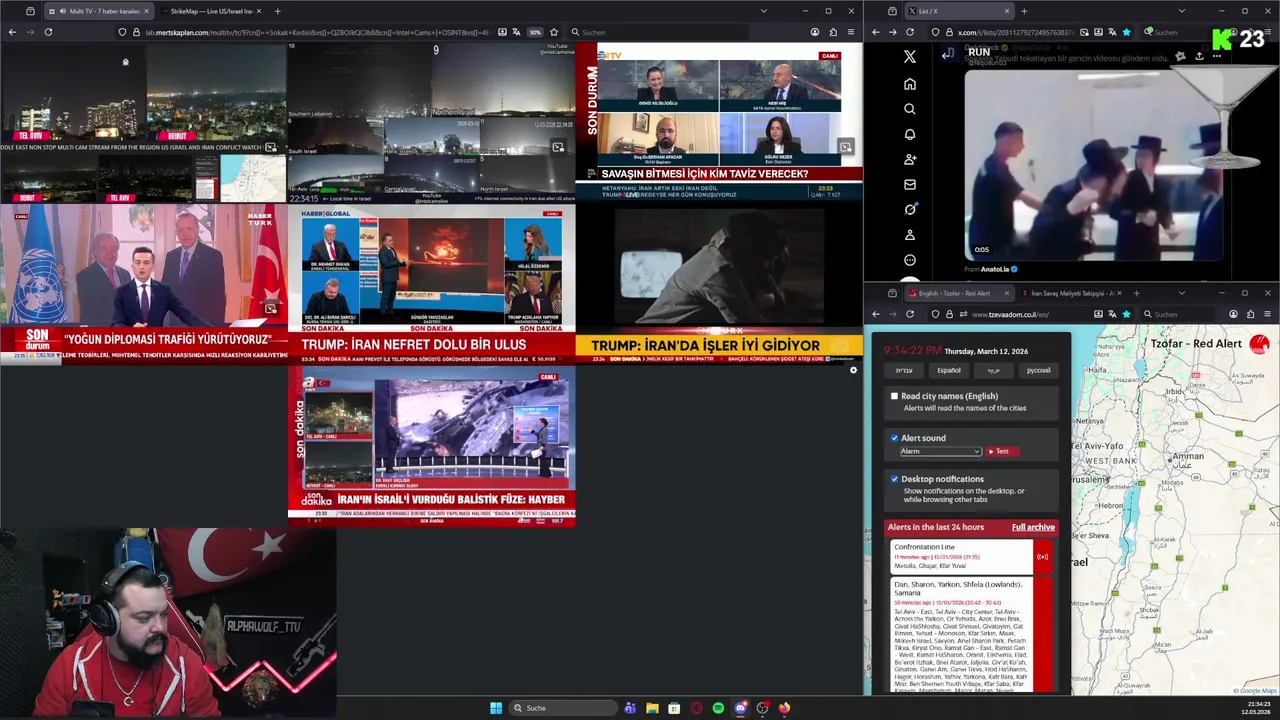Viewport: 1280px width, 720px height.
Task: Open tab list chevron in X window
Action: coord(1181,11)
